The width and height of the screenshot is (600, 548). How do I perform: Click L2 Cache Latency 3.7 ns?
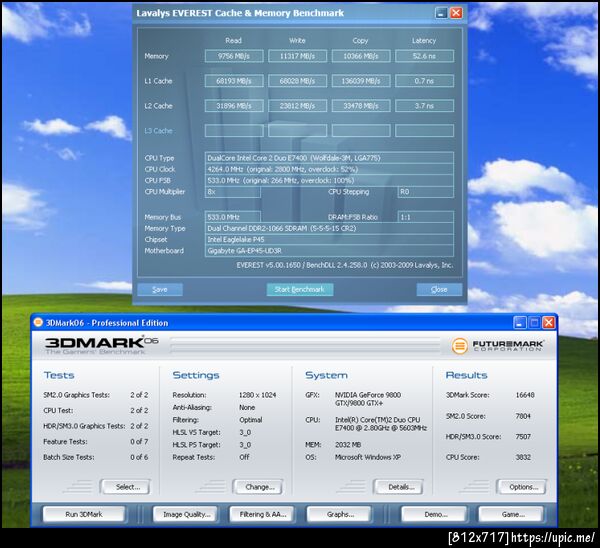424,106
